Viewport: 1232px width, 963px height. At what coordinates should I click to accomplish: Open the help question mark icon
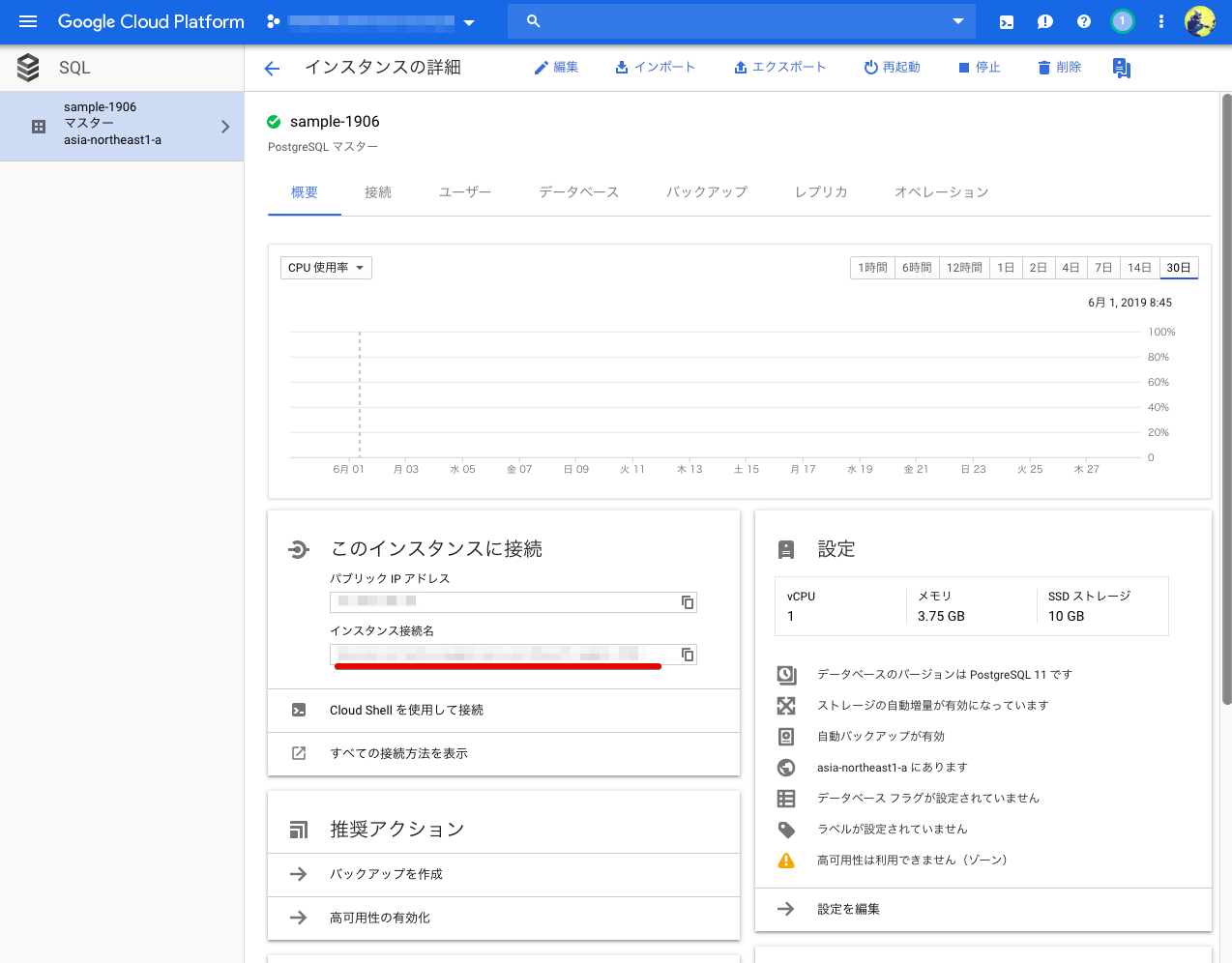[1084, 21]
